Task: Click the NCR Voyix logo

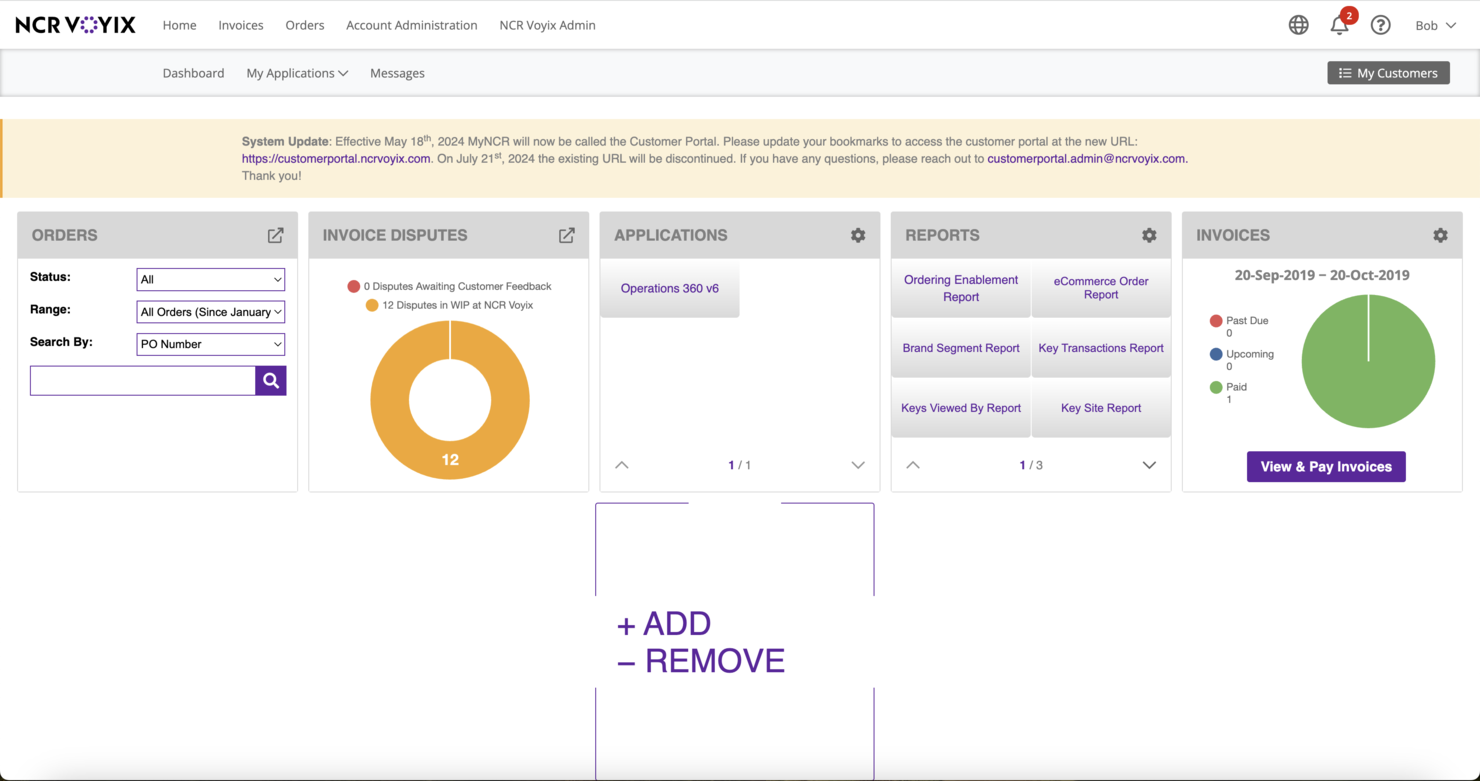Action: click(75, 25)
